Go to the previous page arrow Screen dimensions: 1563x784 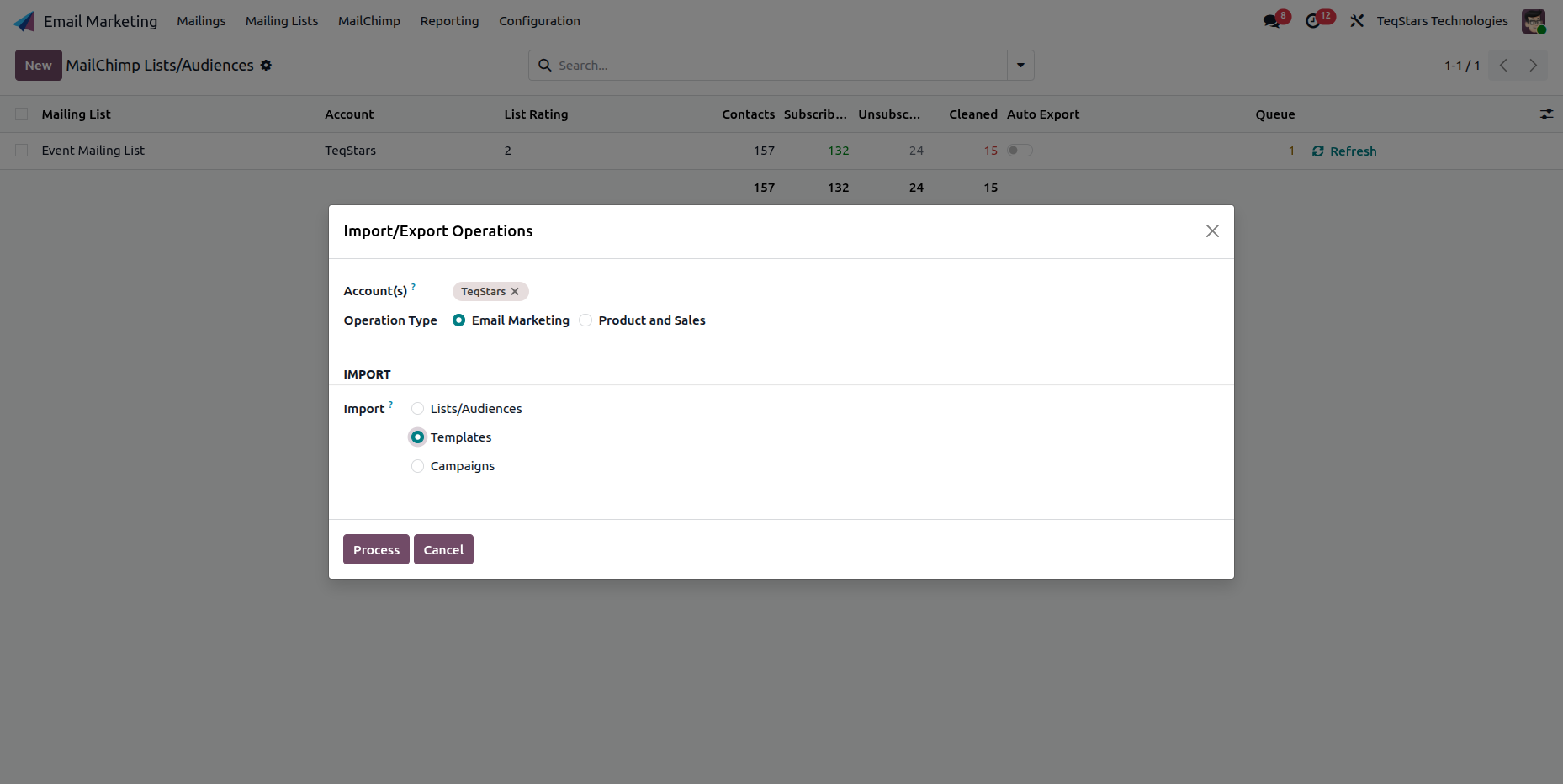point(1503,66)
